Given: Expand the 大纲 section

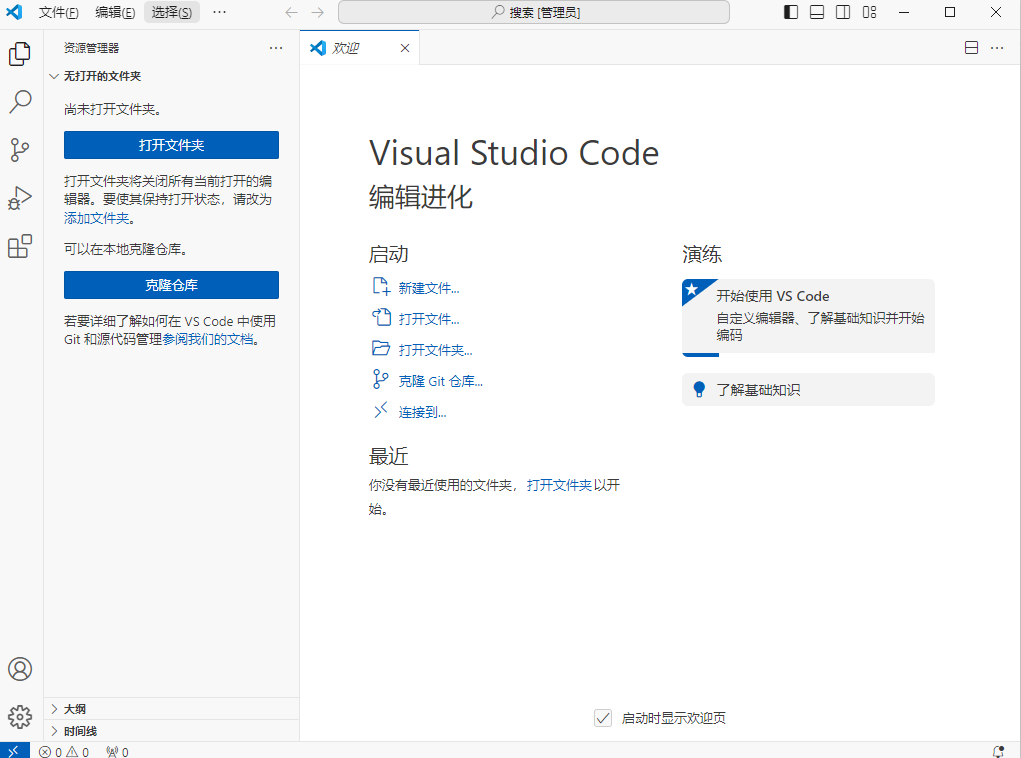Looking at the screenshot, I should tap(54, 709).
